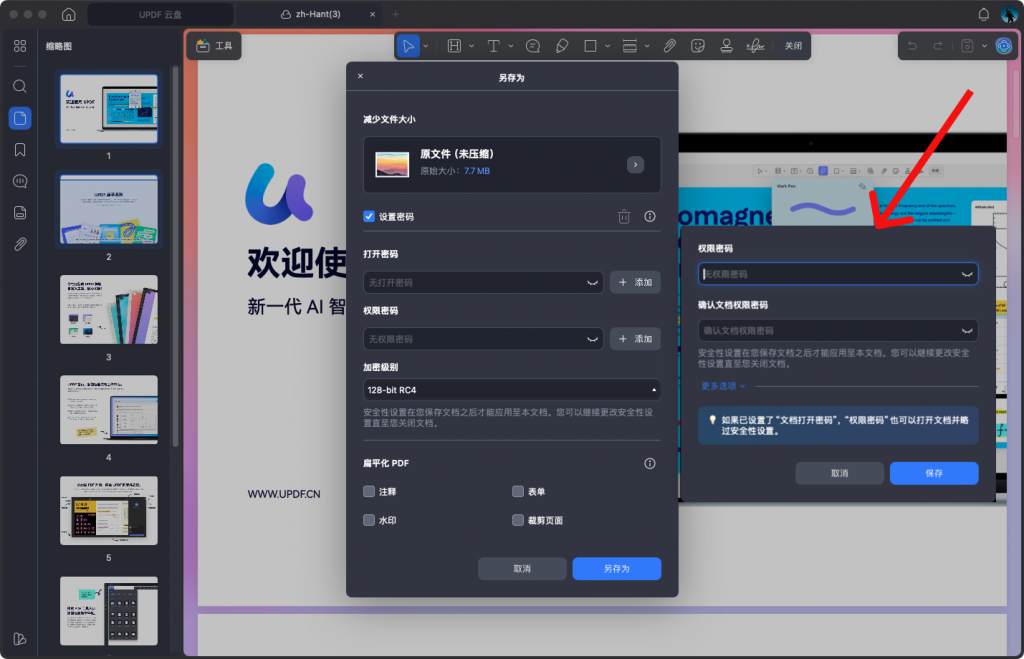1024x659 pixels.
Task: Click the trash icon beside 设置密码
Action: (624, 216)
